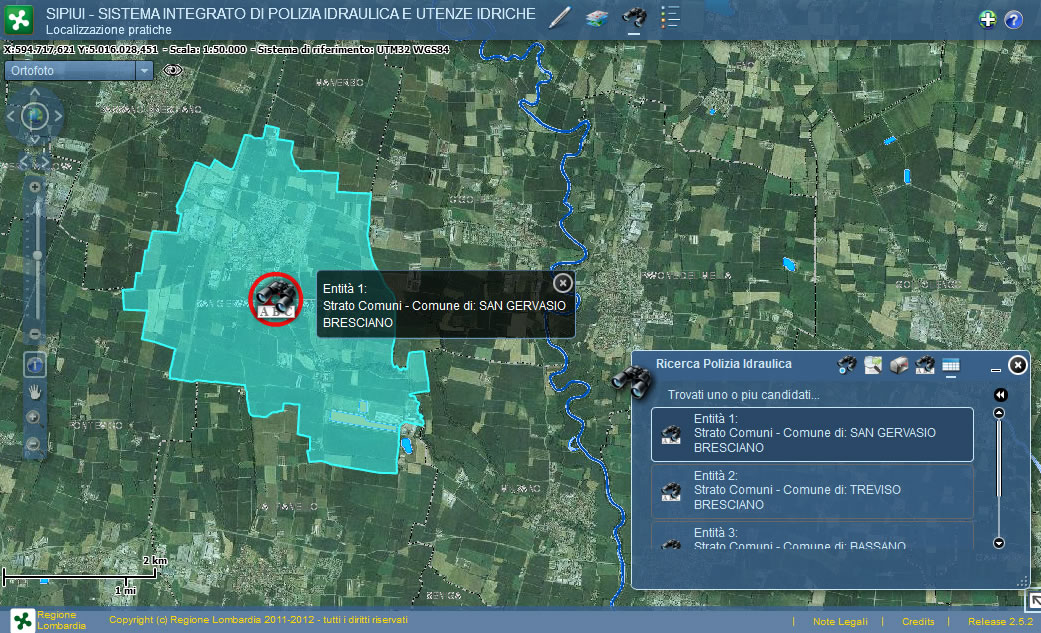Open the map magnifier search tab
This screenshot has height=633, width=1041.
[x=873, y=365]
